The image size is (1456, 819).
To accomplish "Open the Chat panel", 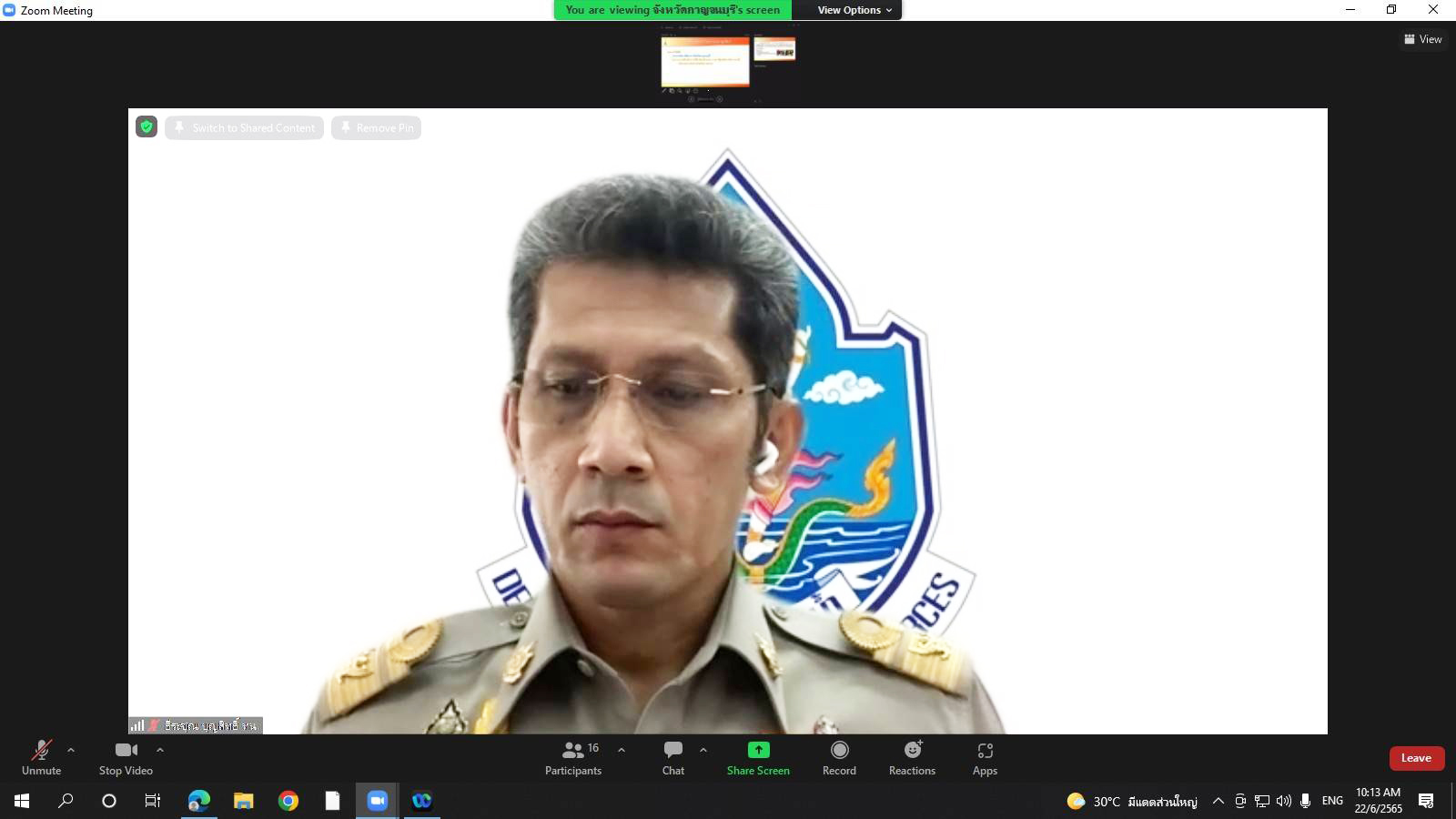I will click(672, 757).
